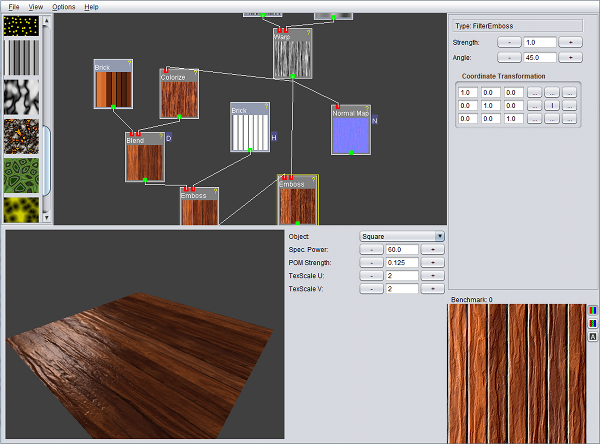Decrease Angle with the minus button
This screenshot has height=444, width=600.
(508, 58)
